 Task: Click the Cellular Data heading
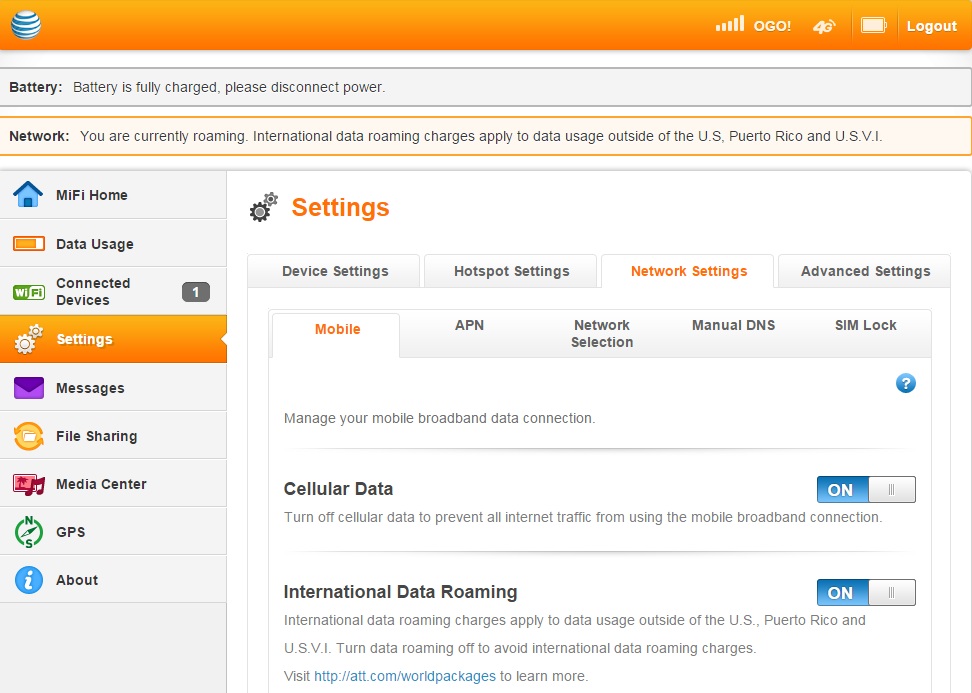(x=338, y=489)
